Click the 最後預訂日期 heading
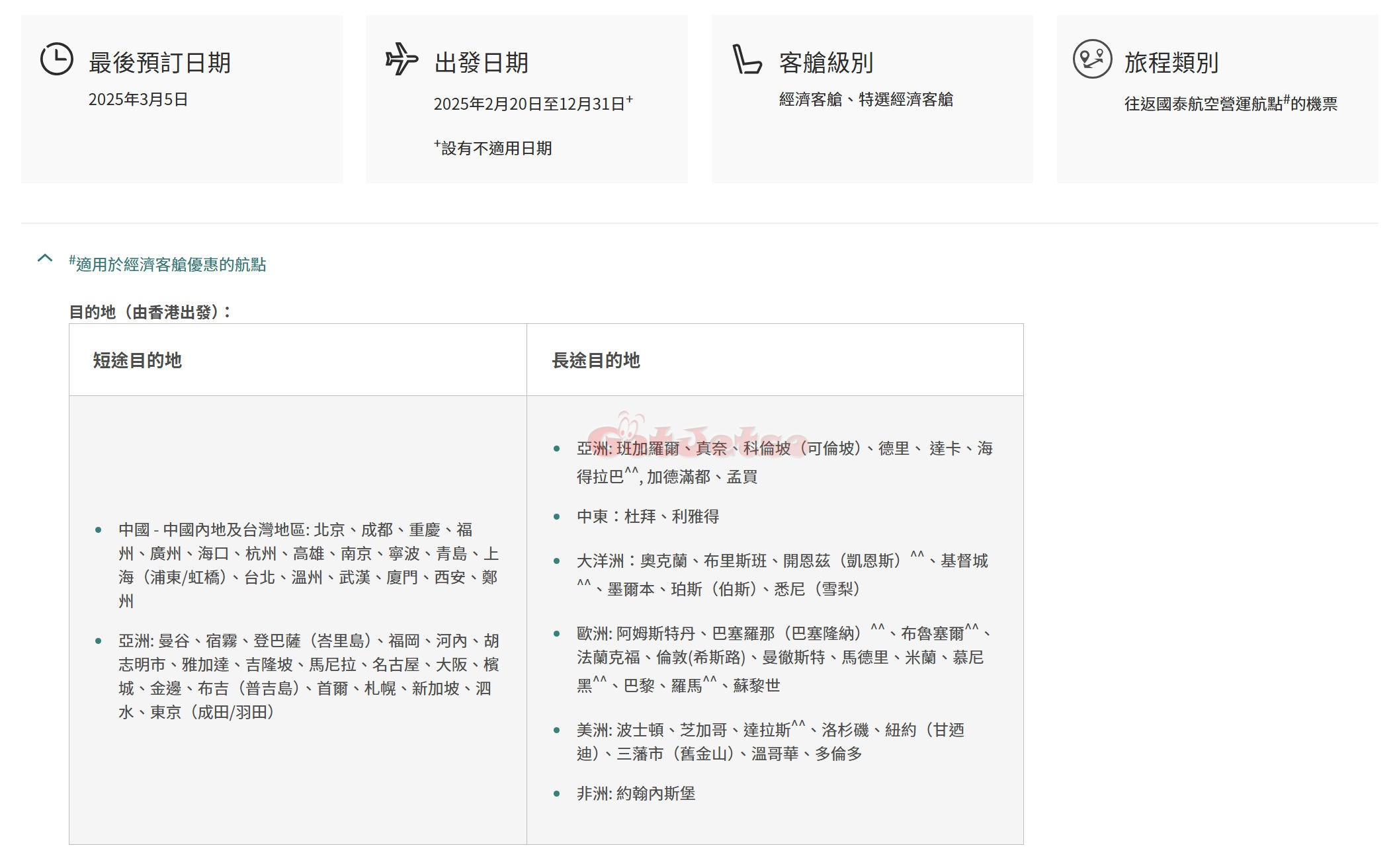Viewport: 1397px width, 868px height. click(159, 63)
